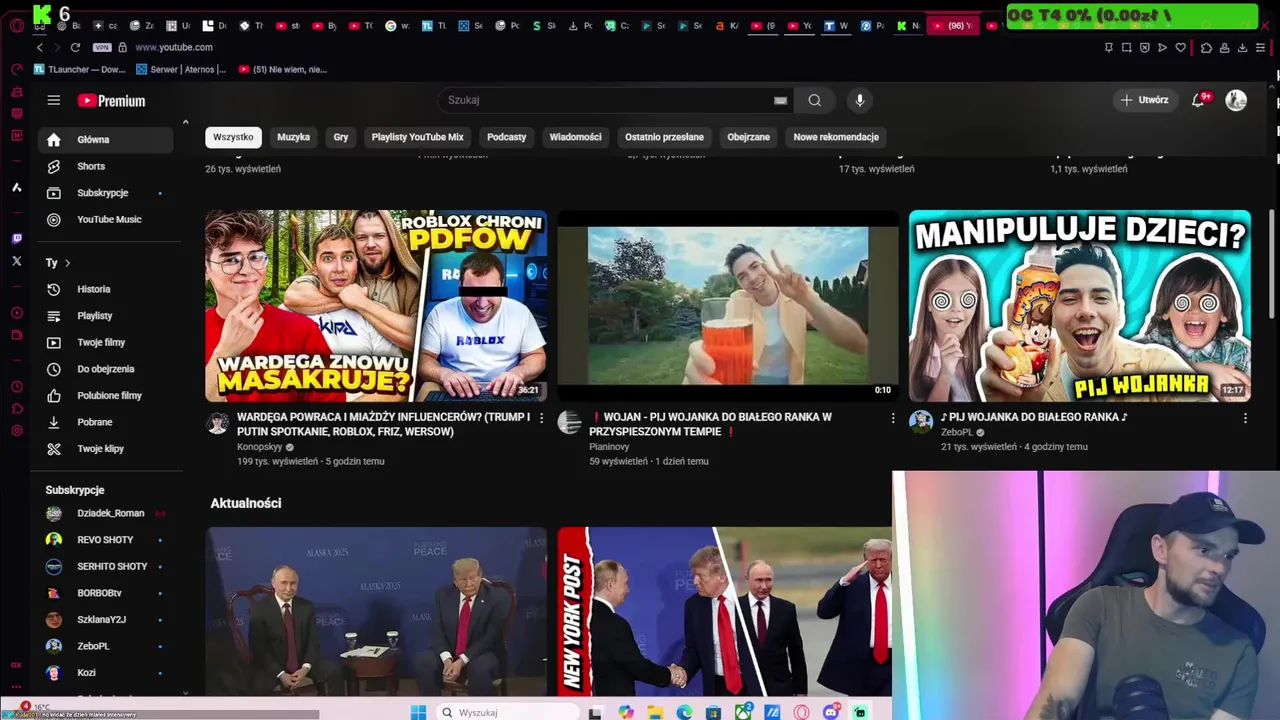Select the Muzyka filter chip
Image resolution: width=1280 pixels, height=720 pixels.
pyautogui.click(x=293, y=137)
